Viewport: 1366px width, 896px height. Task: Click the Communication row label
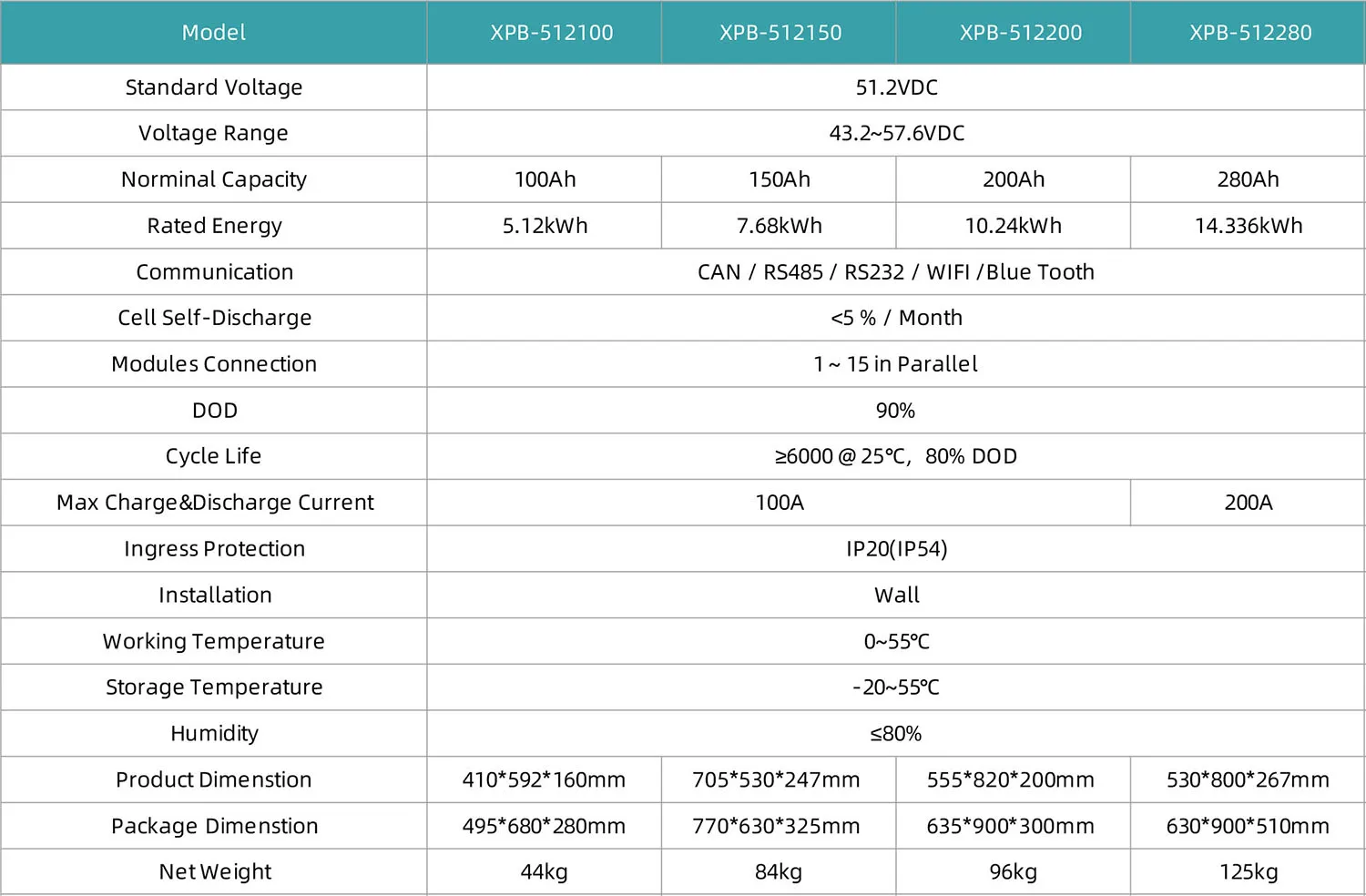[x=214, y=272]
